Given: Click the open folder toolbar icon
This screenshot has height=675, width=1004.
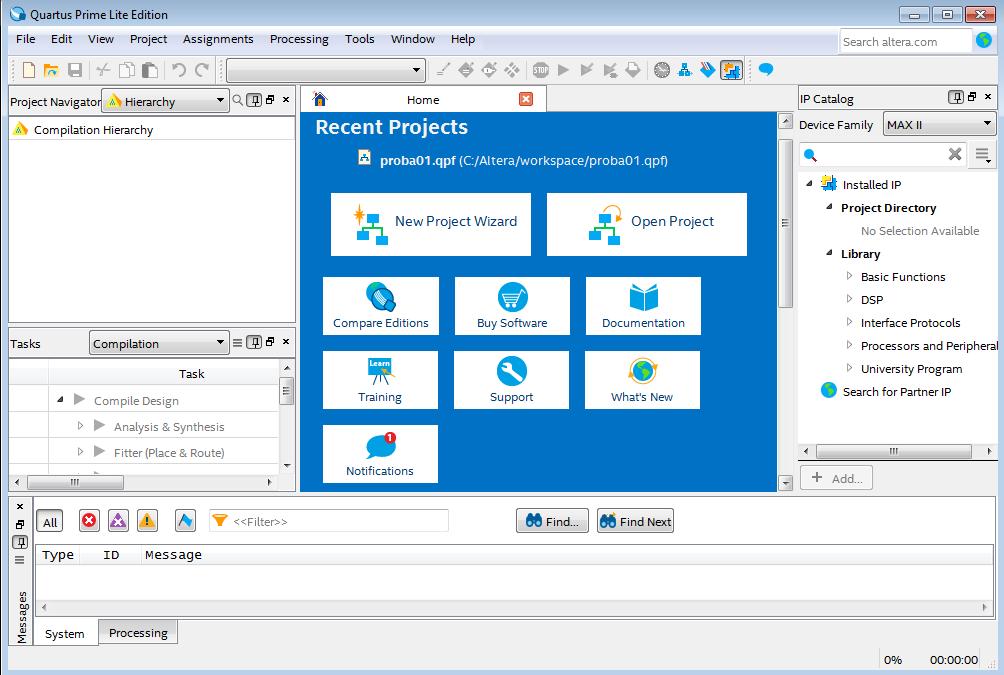Looking at the screenshot, I should tap(51, 70).
